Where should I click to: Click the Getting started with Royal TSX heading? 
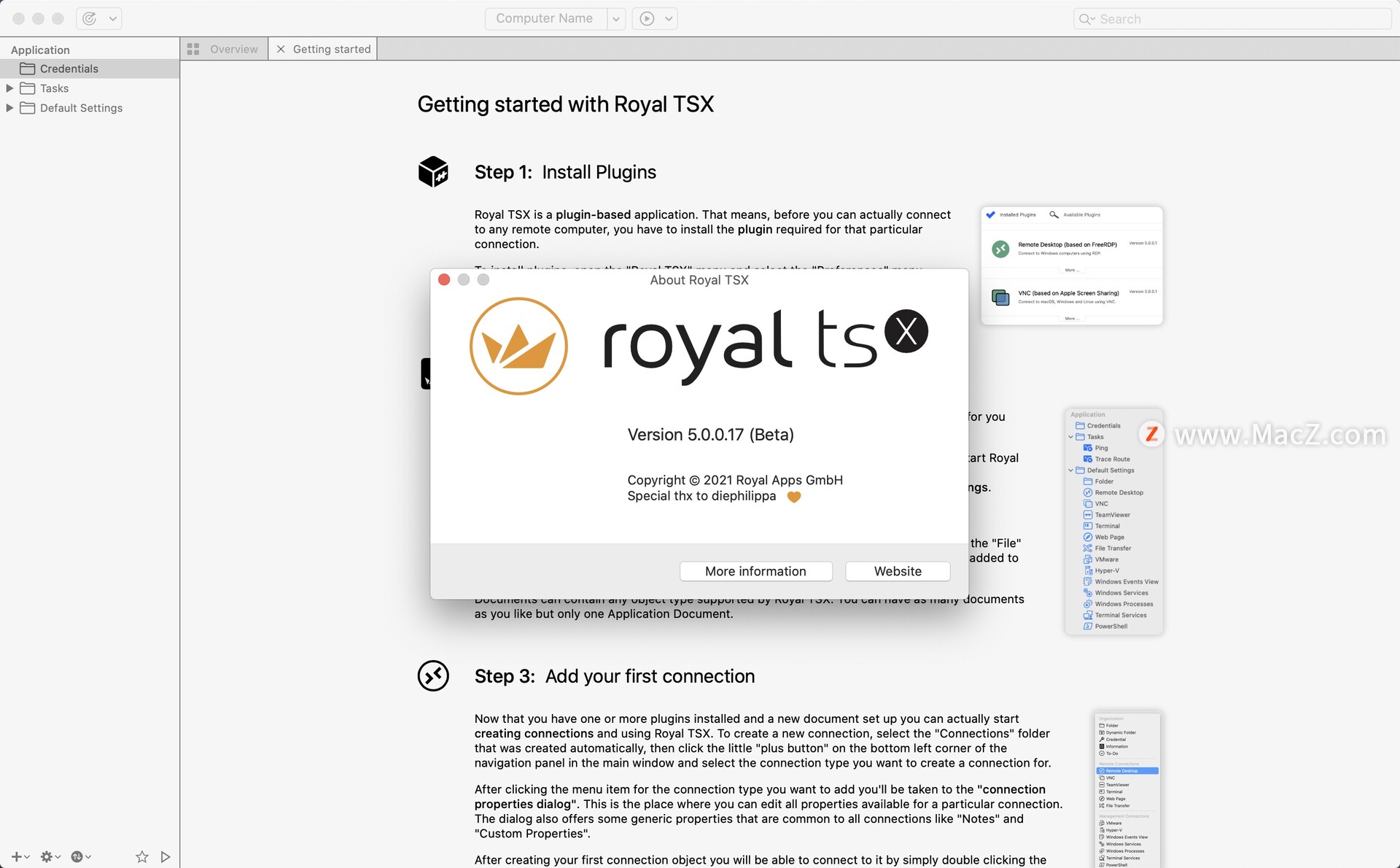point(565,104)
